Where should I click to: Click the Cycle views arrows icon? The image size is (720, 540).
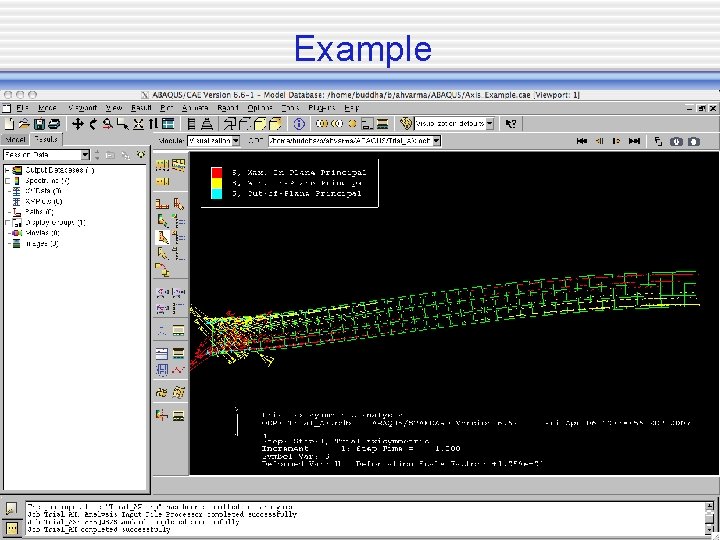click(153, 124)
